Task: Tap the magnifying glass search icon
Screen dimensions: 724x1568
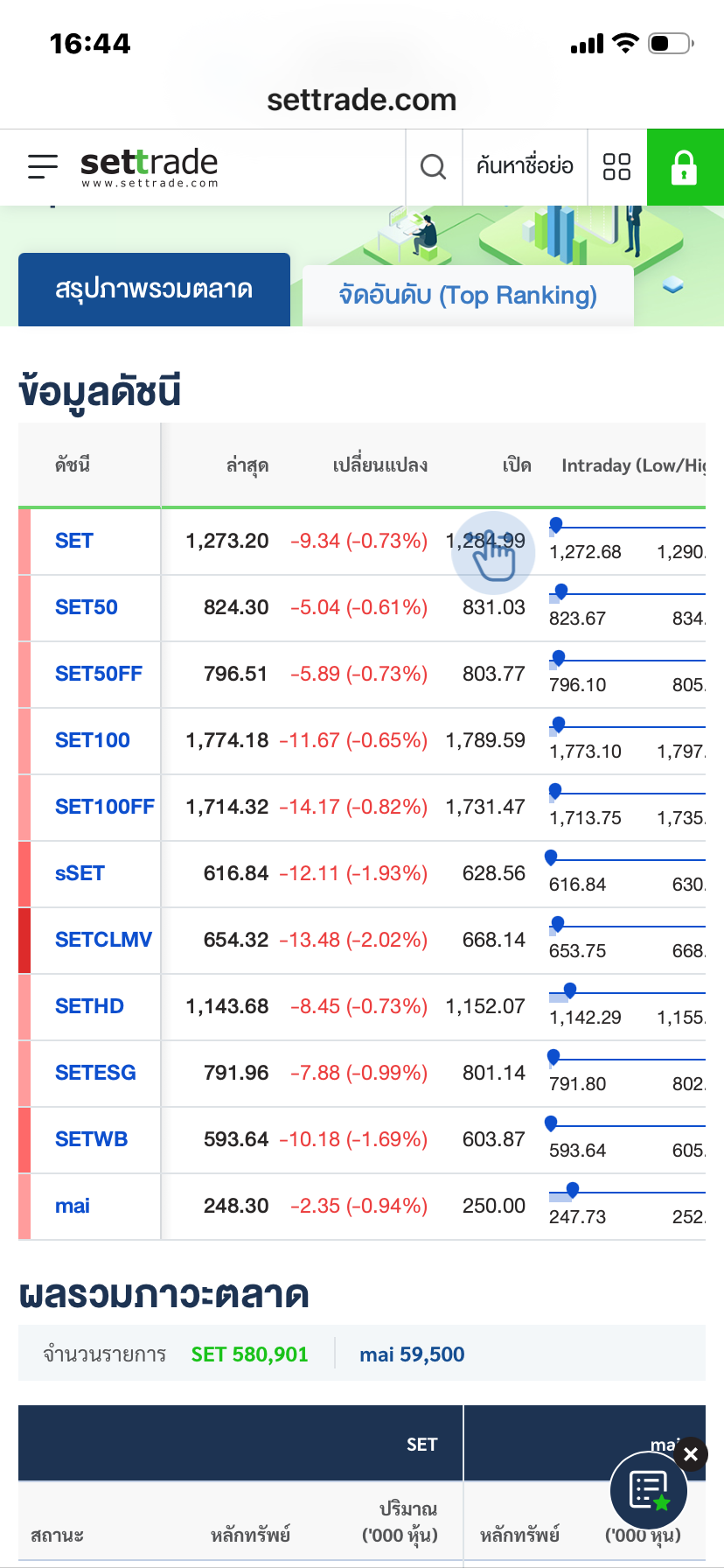Action: (x=433, y=166)
